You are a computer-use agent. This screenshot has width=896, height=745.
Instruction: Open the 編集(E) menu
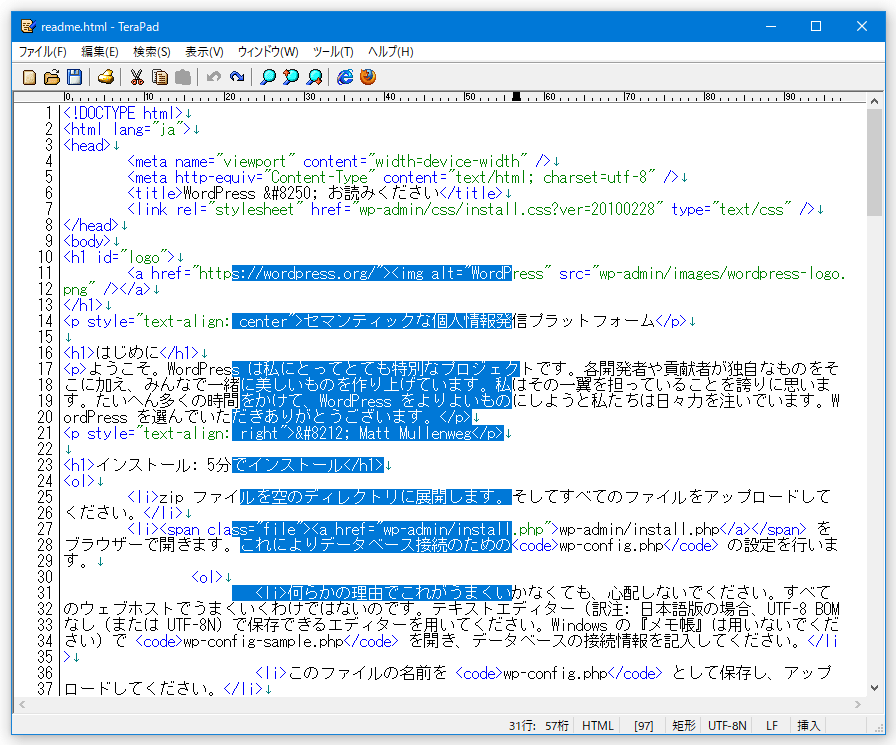tap(99, 52)
